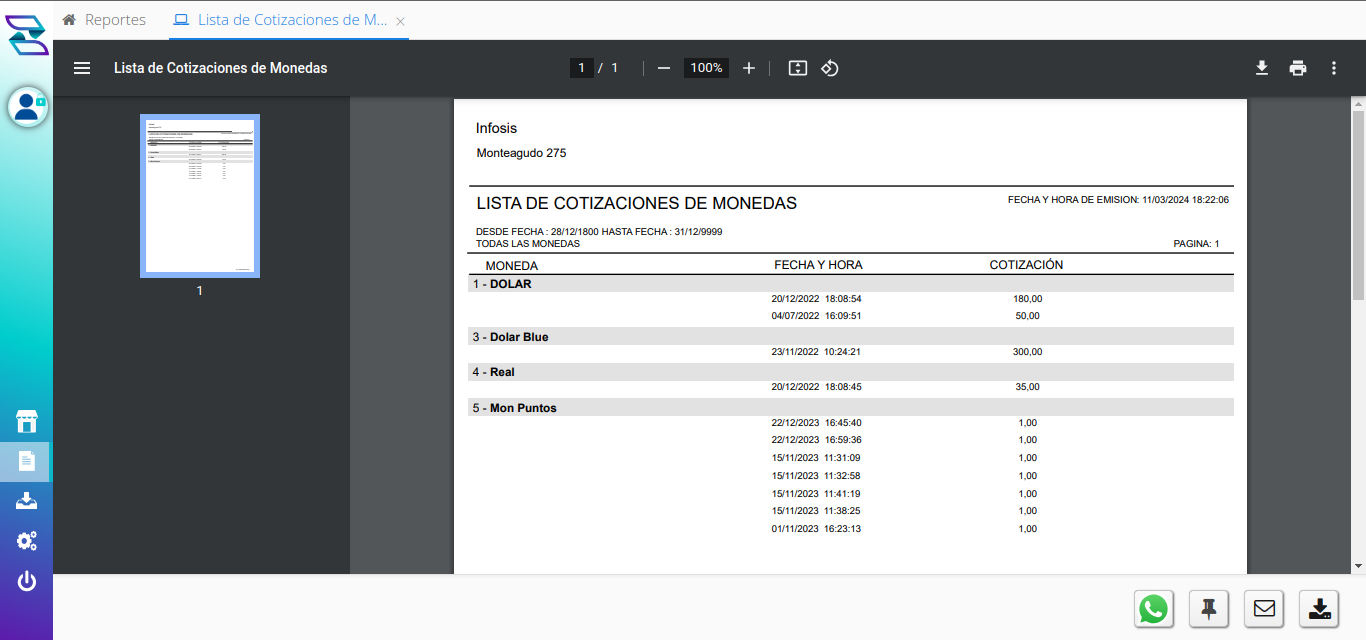
Task: Click the PDF vertical scrollbar
Action: click(x=1358, y=204)
